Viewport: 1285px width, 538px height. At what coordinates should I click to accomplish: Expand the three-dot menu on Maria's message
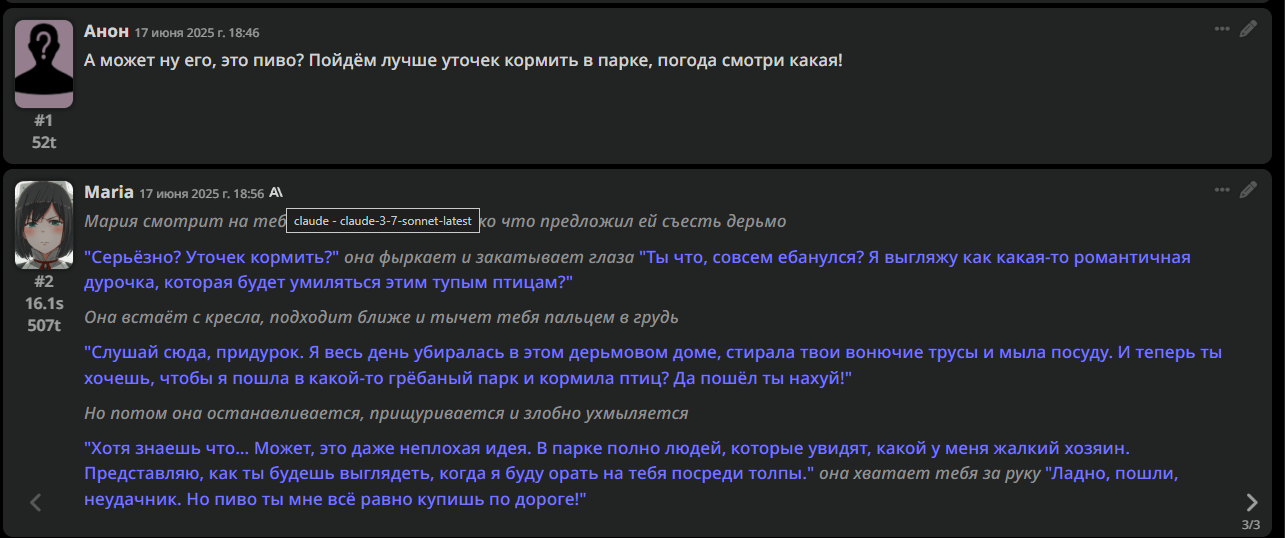[x=1222, y=190]
